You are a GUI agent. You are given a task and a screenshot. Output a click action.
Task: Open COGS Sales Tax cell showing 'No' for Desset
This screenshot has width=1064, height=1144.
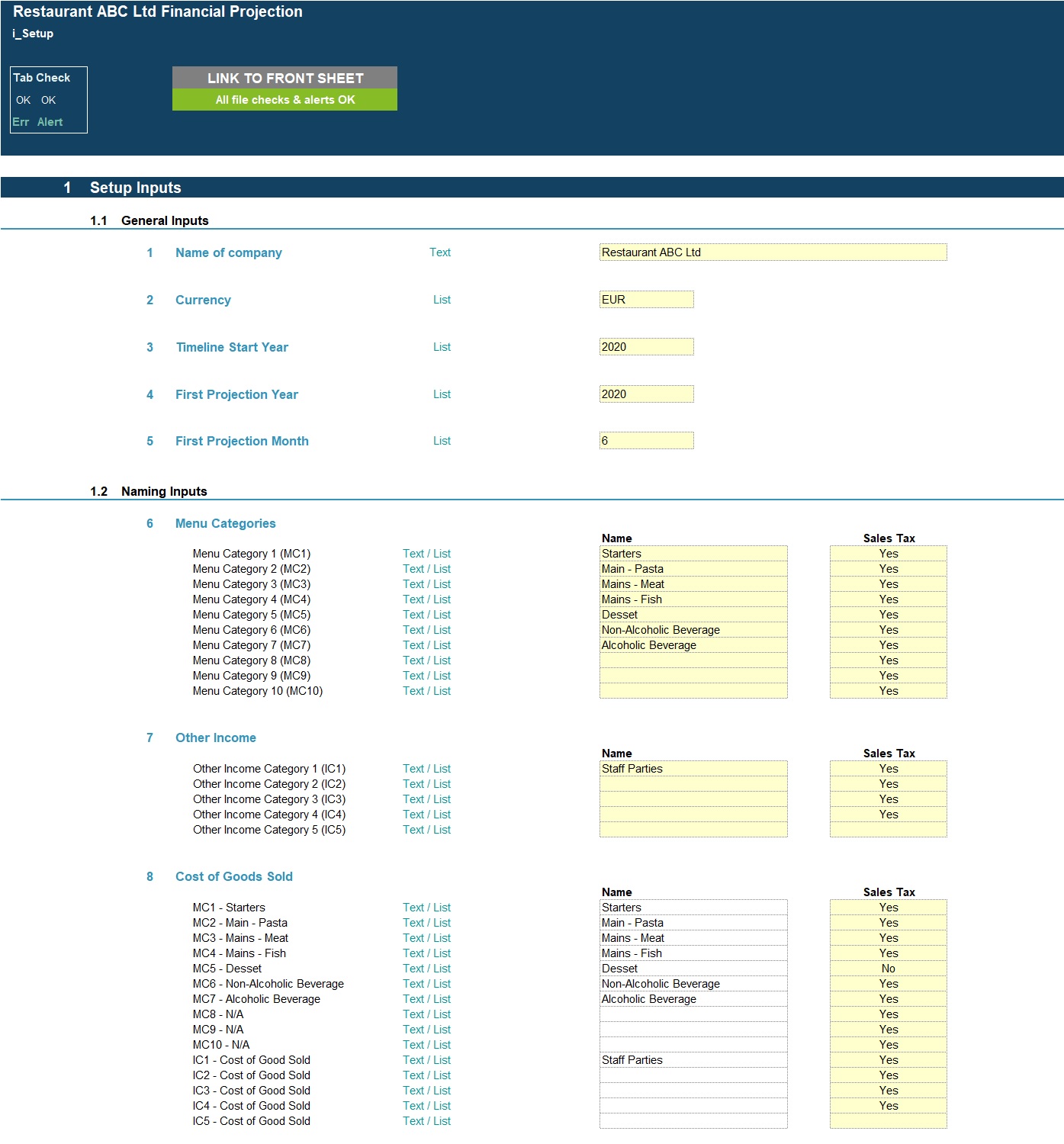(889, 969)
